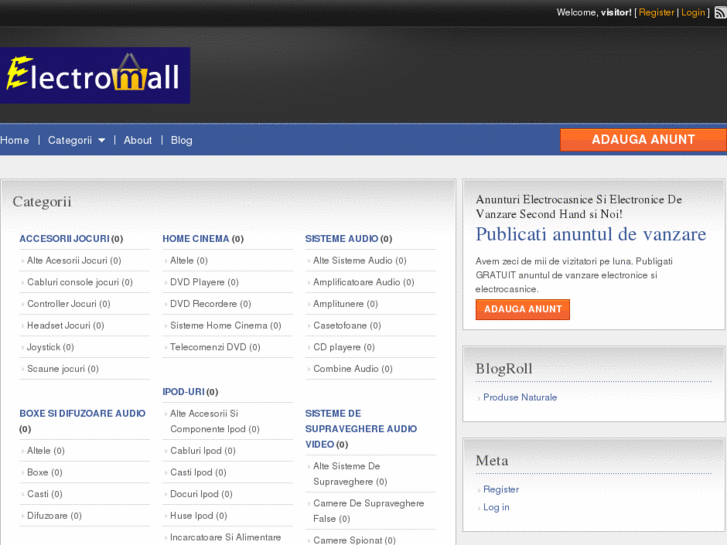The width and height of the screenshot is (727, 545).
Task: Select Huse Ipod subcategory
Action: point(192,516)
